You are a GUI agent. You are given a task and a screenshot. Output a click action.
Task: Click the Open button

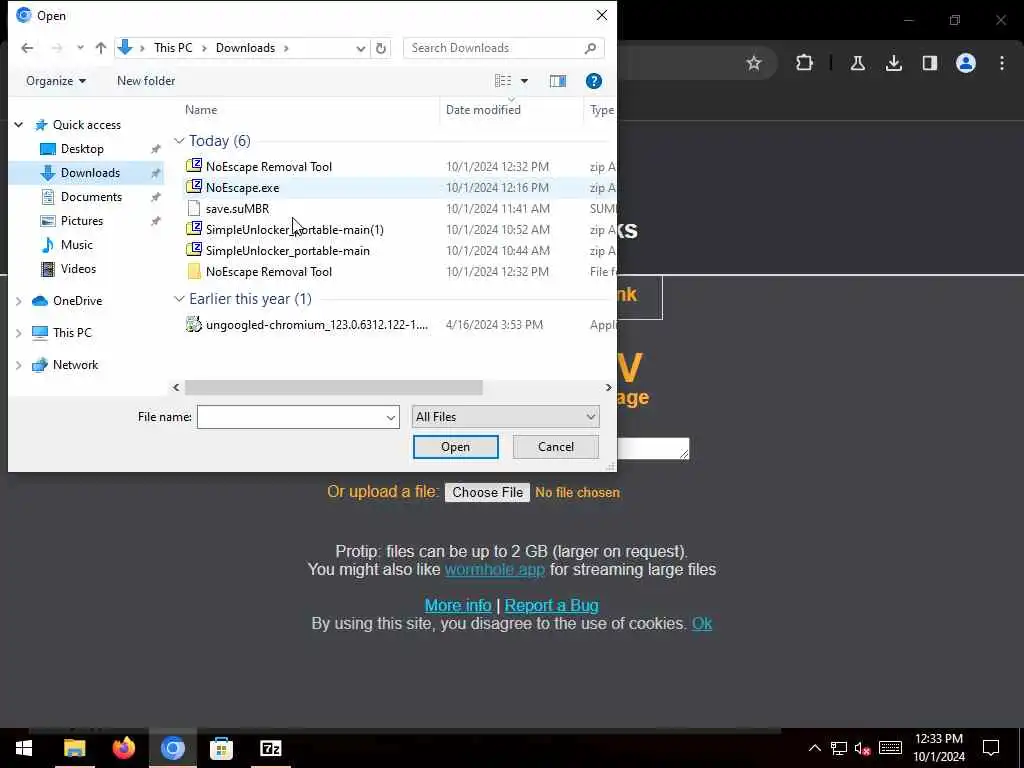click(455, 447)
